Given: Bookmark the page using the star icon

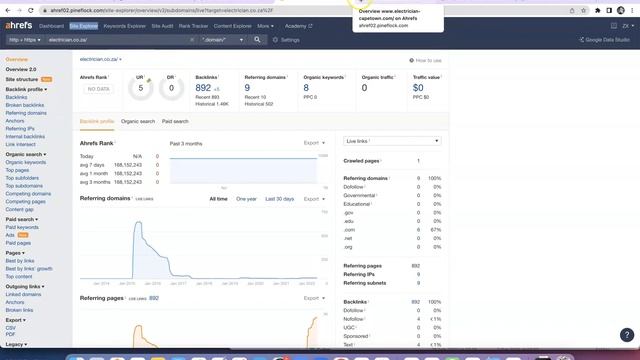Looking at the screenshot, I should tap(583, 11).
